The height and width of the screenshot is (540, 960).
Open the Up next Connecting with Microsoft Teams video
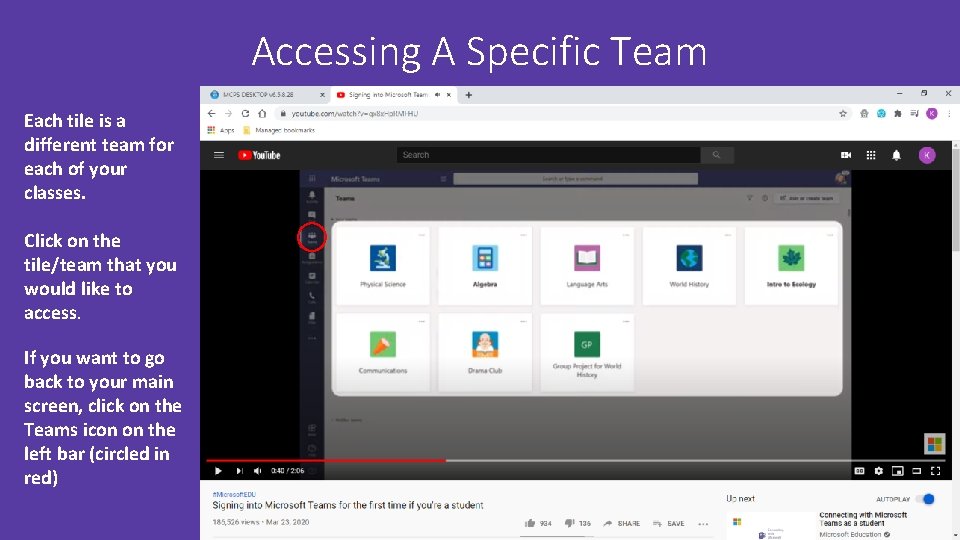[861, 519]
